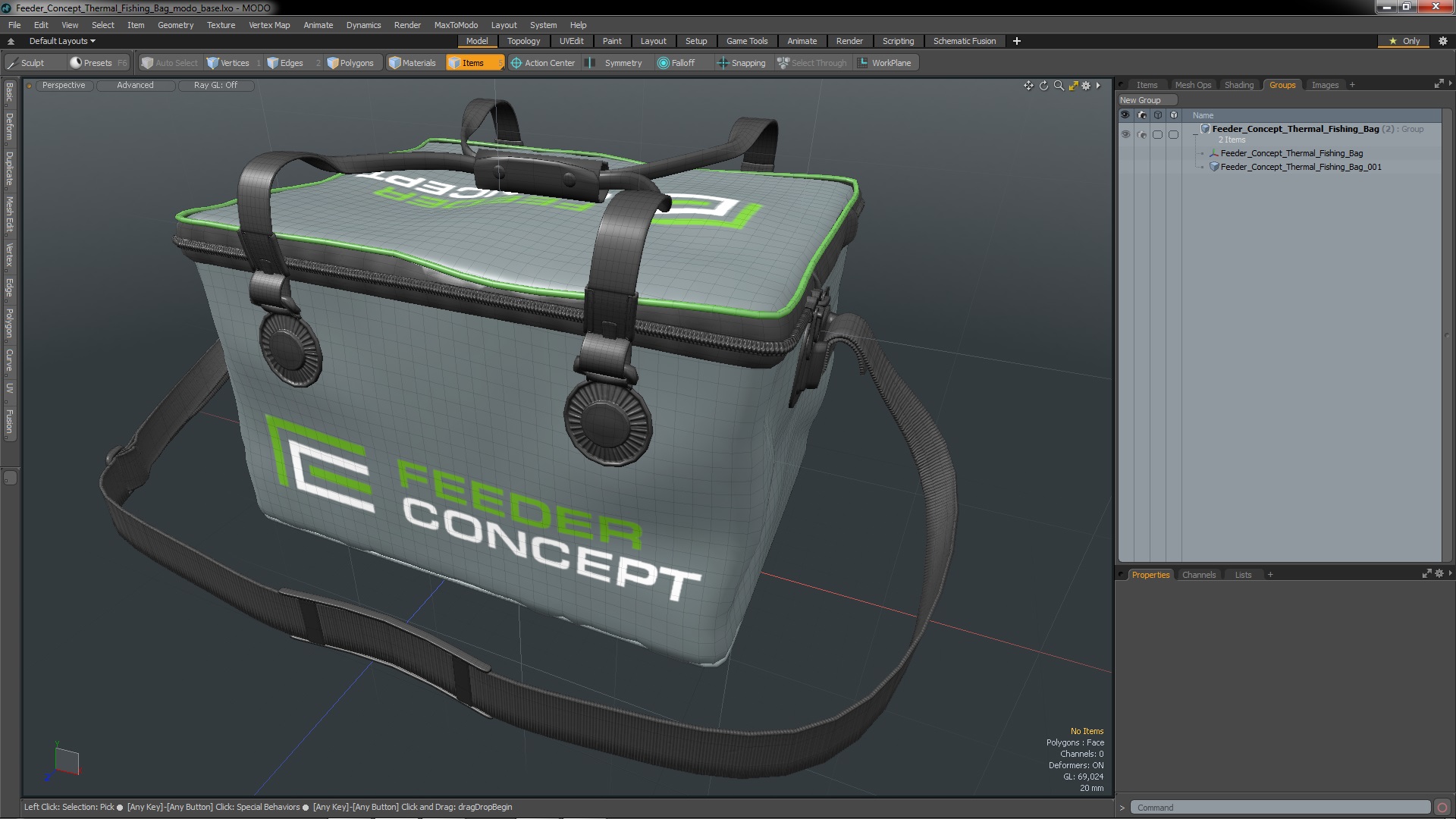Toggle group render camera visibility

(1142, 134)
